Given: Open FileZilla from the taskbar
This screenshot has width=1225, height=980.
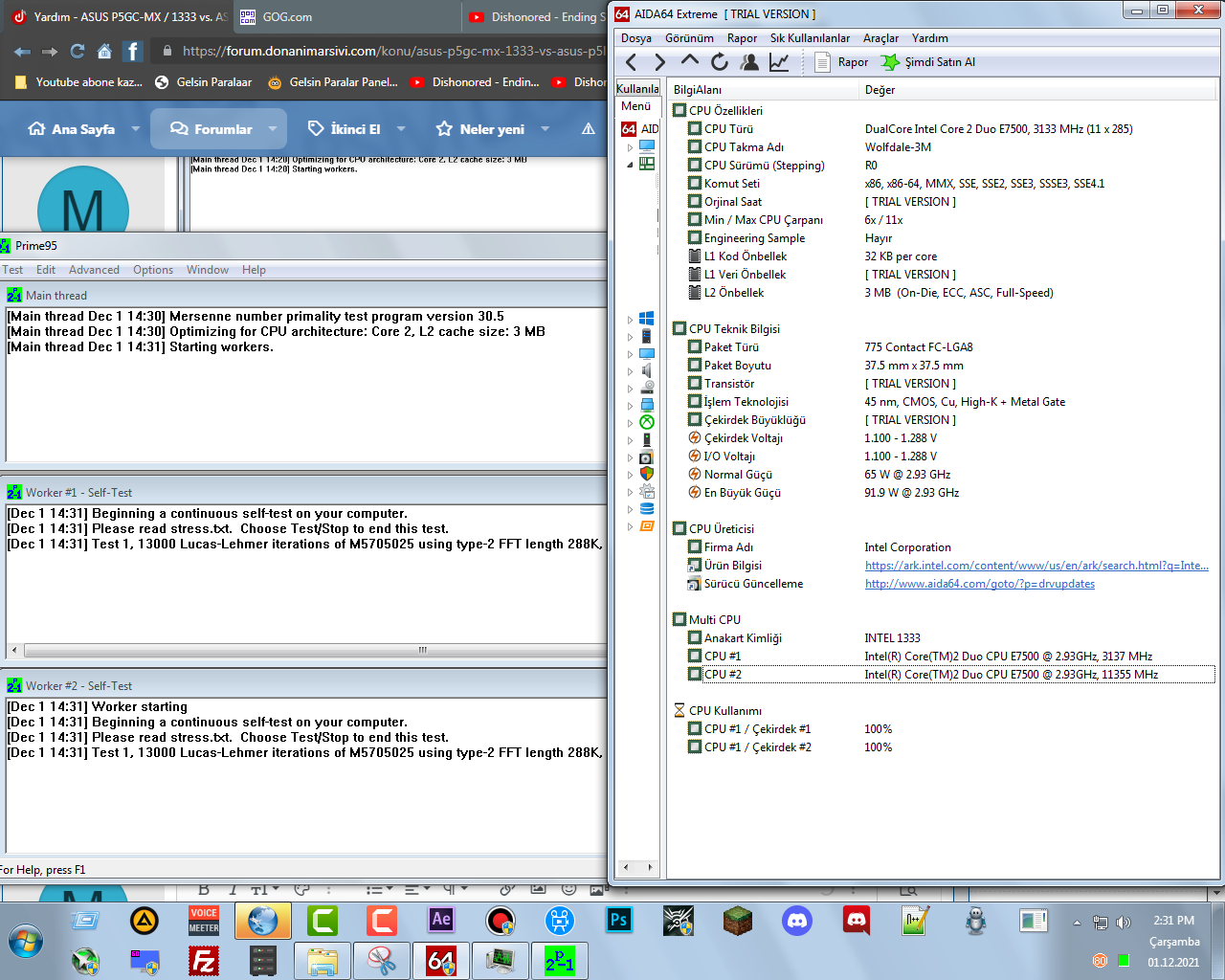Looking at the screenshot, I should 204,961.
